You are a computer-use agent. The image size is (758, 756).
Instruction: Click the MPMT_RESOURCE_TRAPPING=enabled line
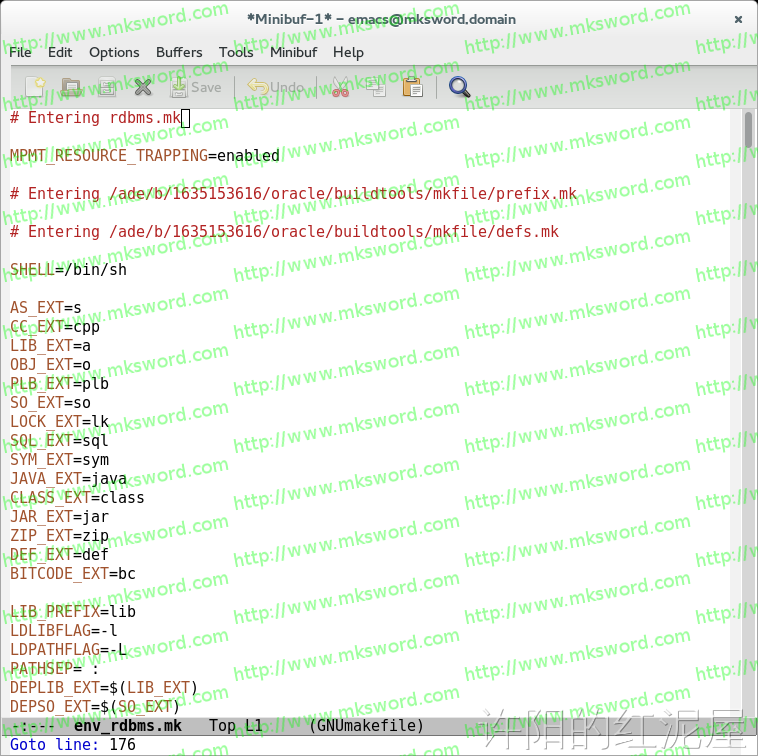tap(145, 156)
